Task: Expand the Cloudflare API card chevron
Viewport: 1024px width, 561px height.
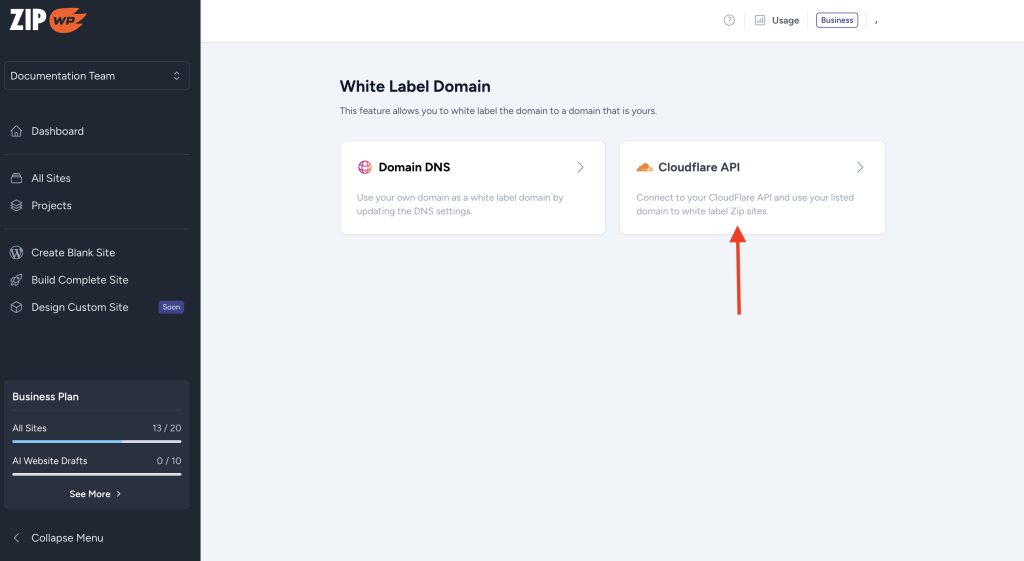Action: [x=860, y=167]
